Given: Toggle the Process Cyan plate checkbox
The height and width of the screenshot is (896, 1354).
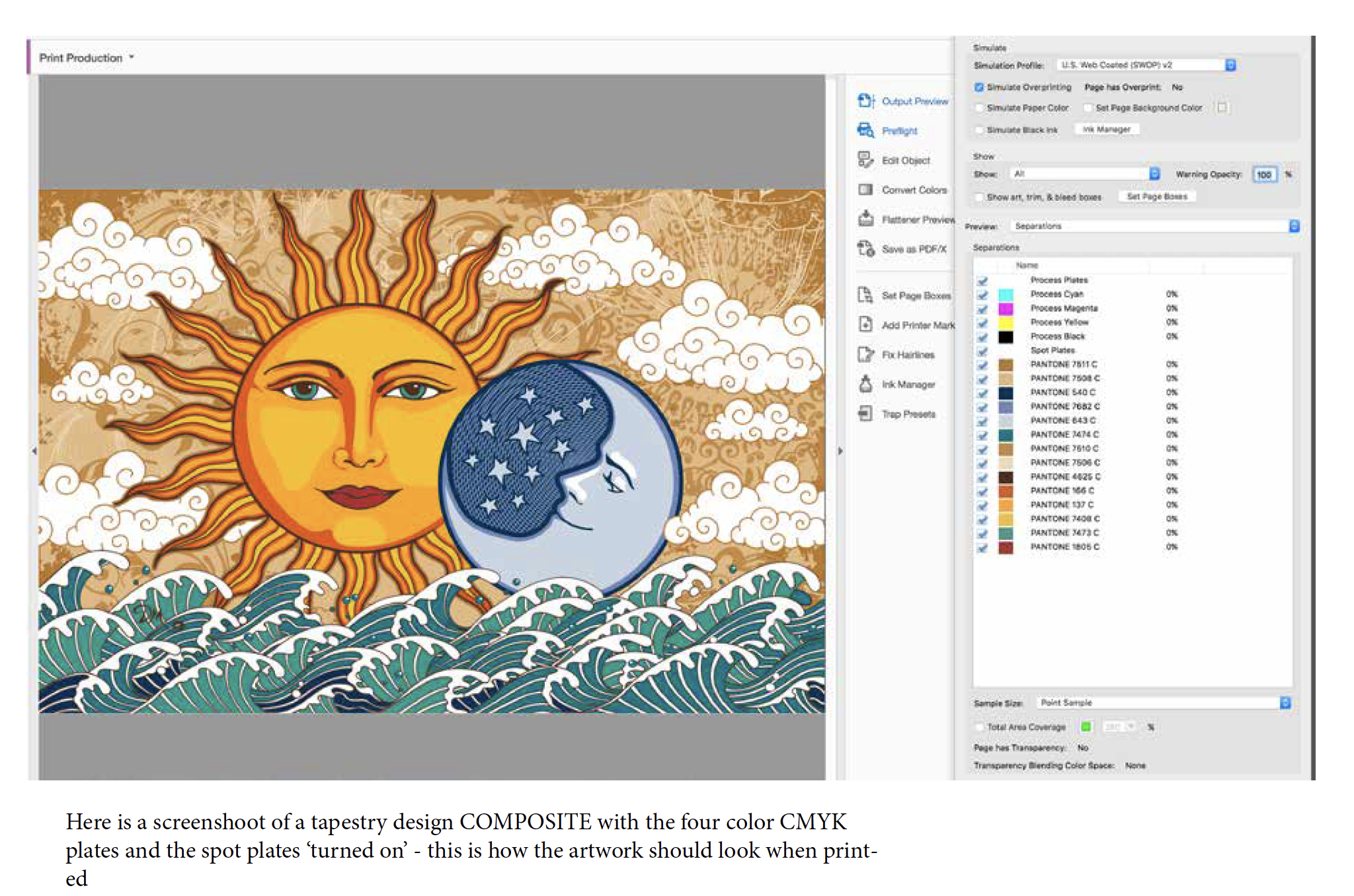Looking at the screenshot, I should [x=982, y=295].
